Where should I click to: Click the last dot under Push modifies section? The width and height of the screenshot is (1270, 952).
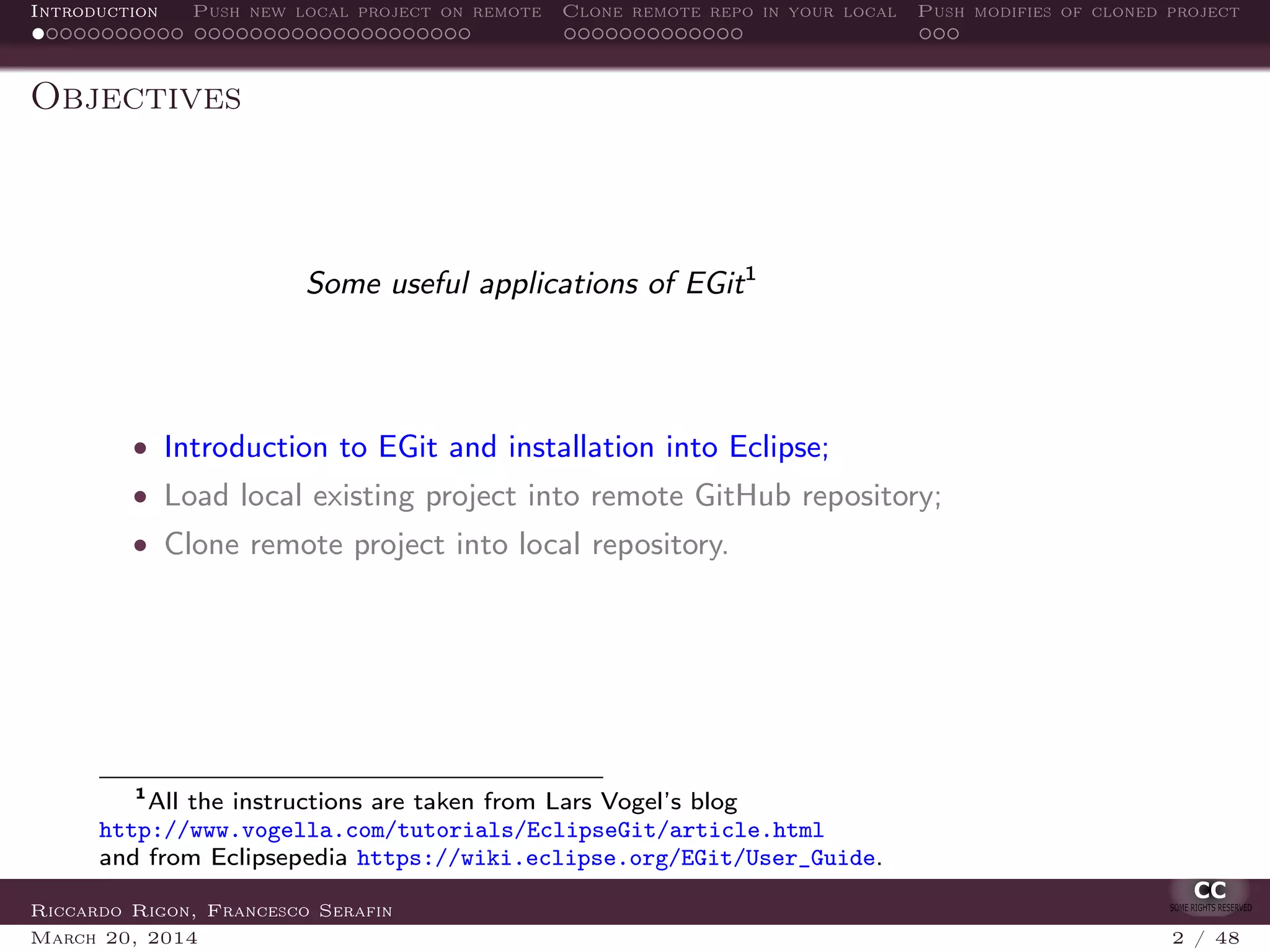coord(952,34)
